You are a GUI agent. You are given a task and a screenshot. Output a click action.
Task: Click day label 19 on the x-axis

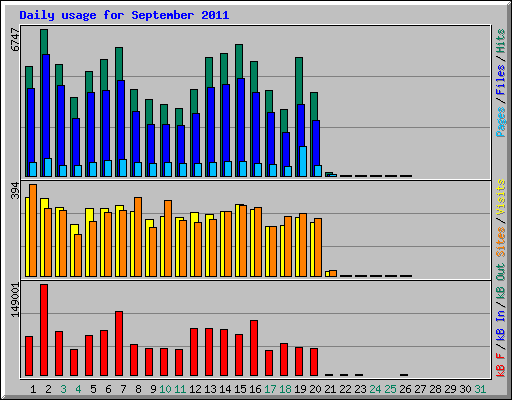coord(300,389)
